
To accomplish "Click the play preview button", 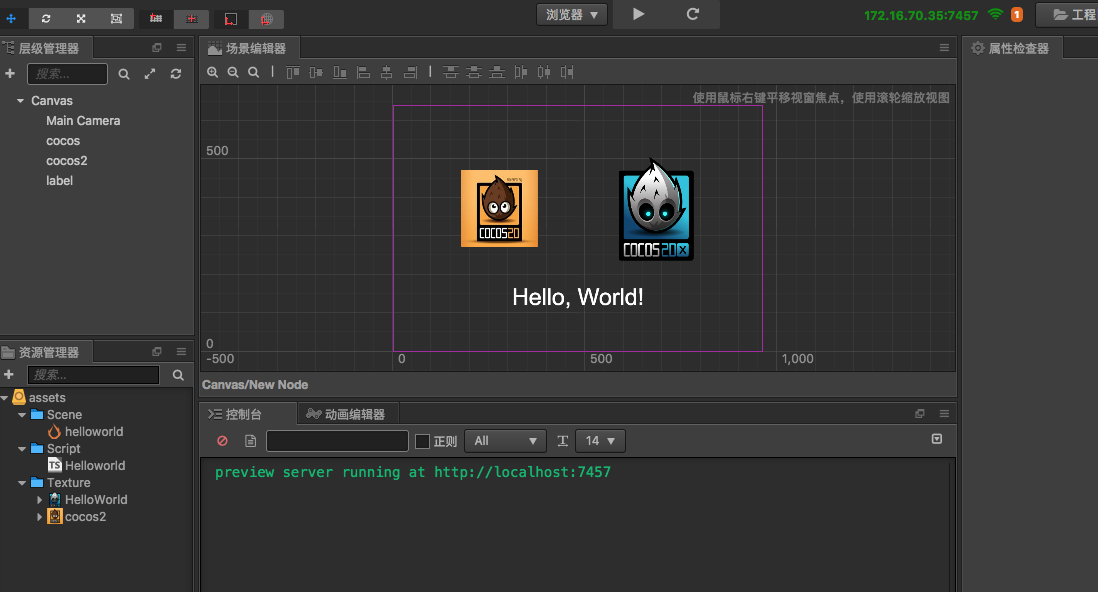I will [639, 14].
